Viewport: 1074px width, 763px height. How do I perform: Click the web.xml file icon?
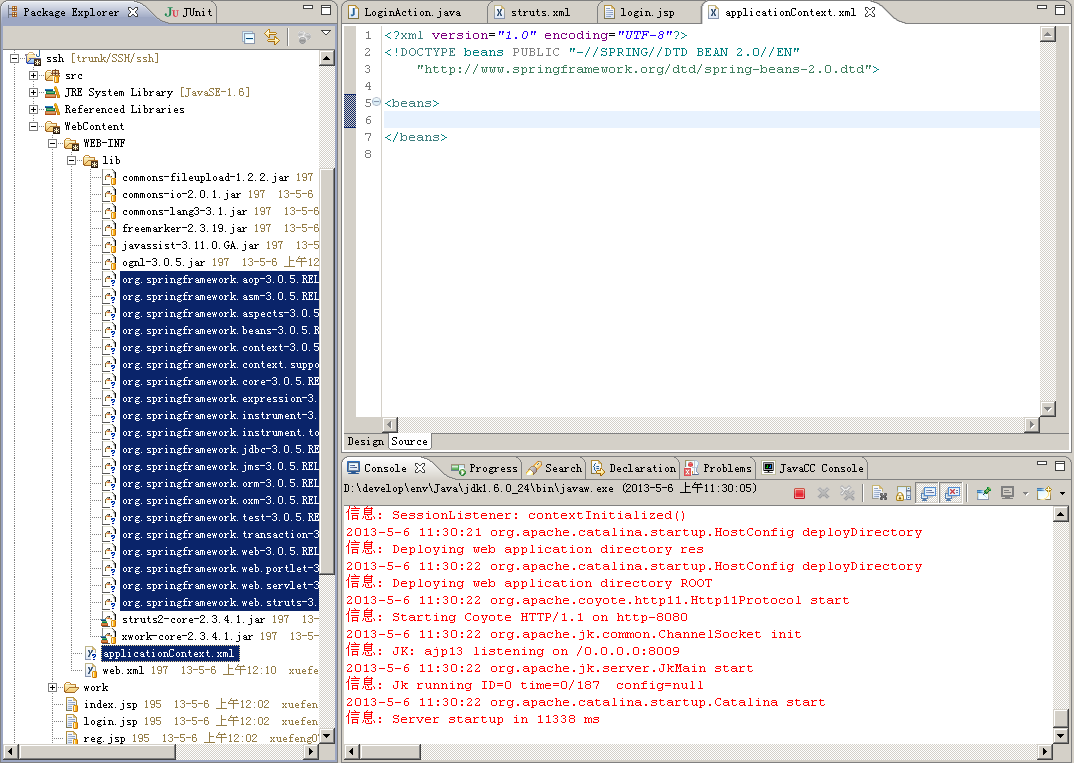pos(90,671)
